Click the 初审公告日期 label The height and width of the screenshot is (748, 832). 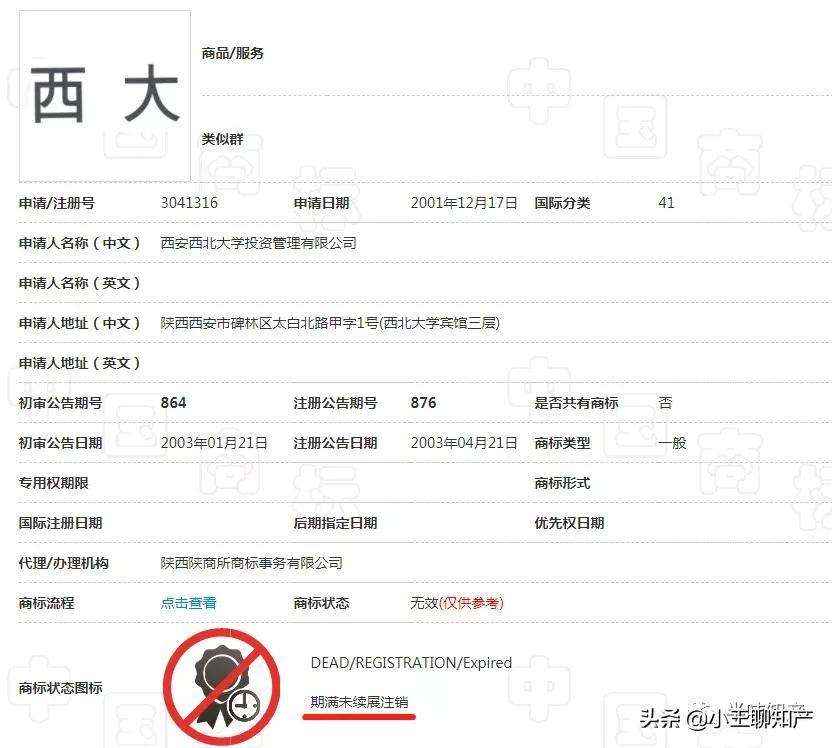[60, 443]
